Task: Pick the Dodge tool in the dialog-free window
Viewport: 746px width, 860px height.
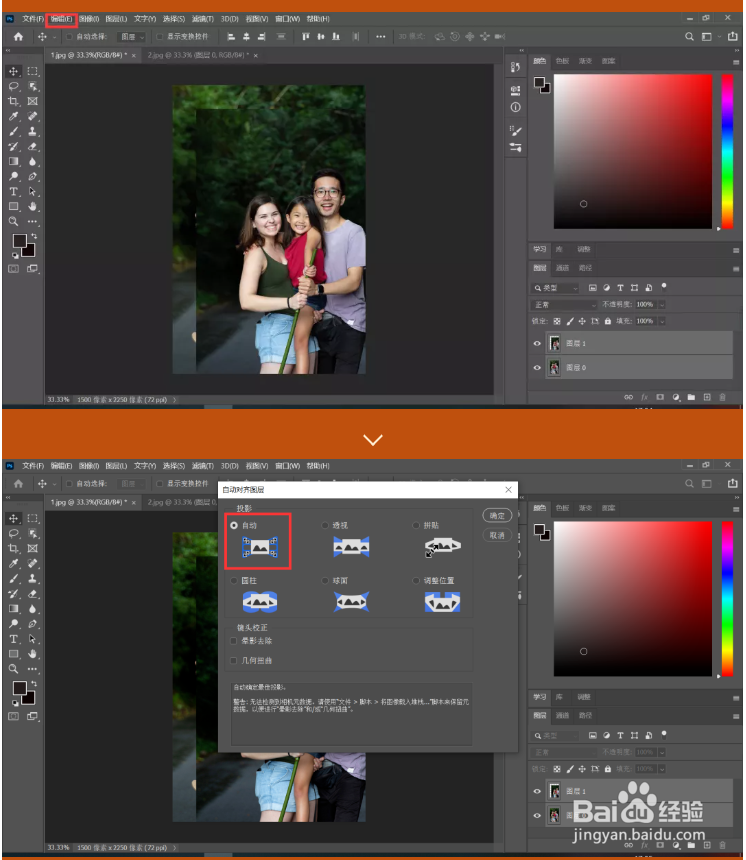Action: pos(14,177)
